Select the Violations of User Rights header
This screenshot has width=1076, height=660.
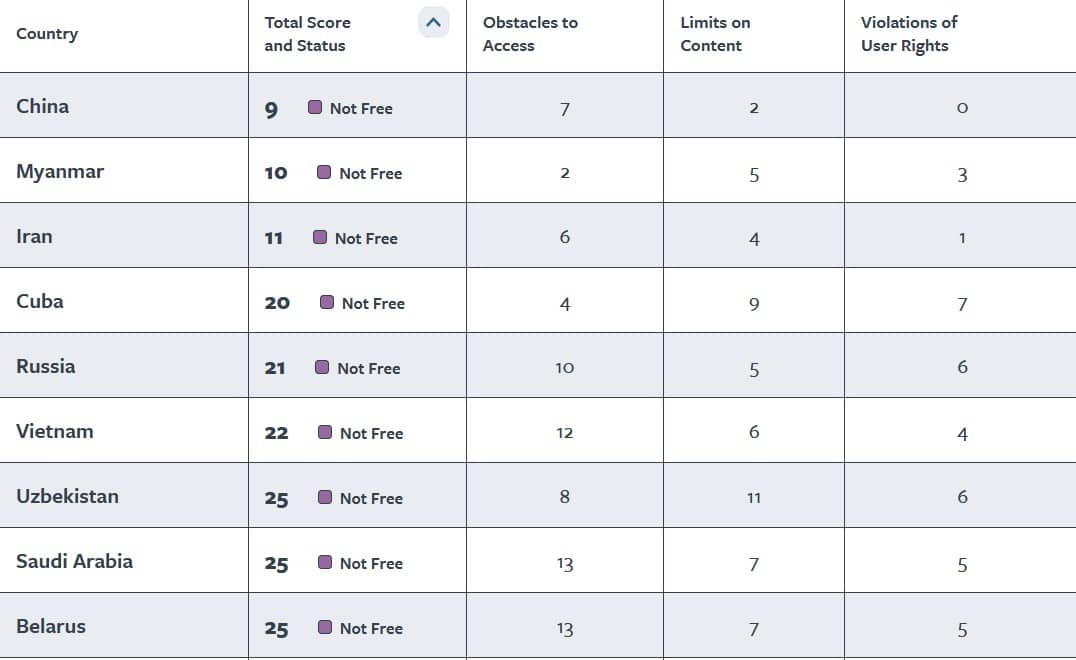[909, 34]
